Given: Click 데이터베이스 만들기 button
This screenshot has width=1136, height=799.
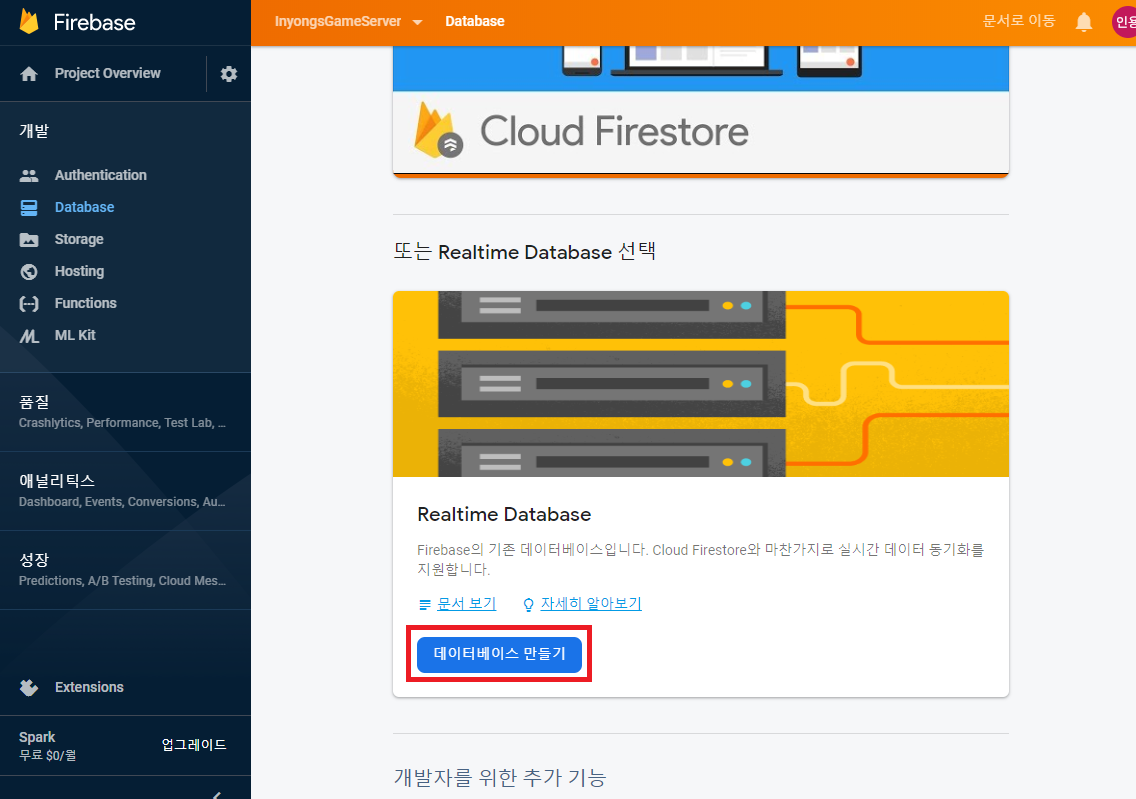Looking at the screenshot, I should tap(499, 654).
